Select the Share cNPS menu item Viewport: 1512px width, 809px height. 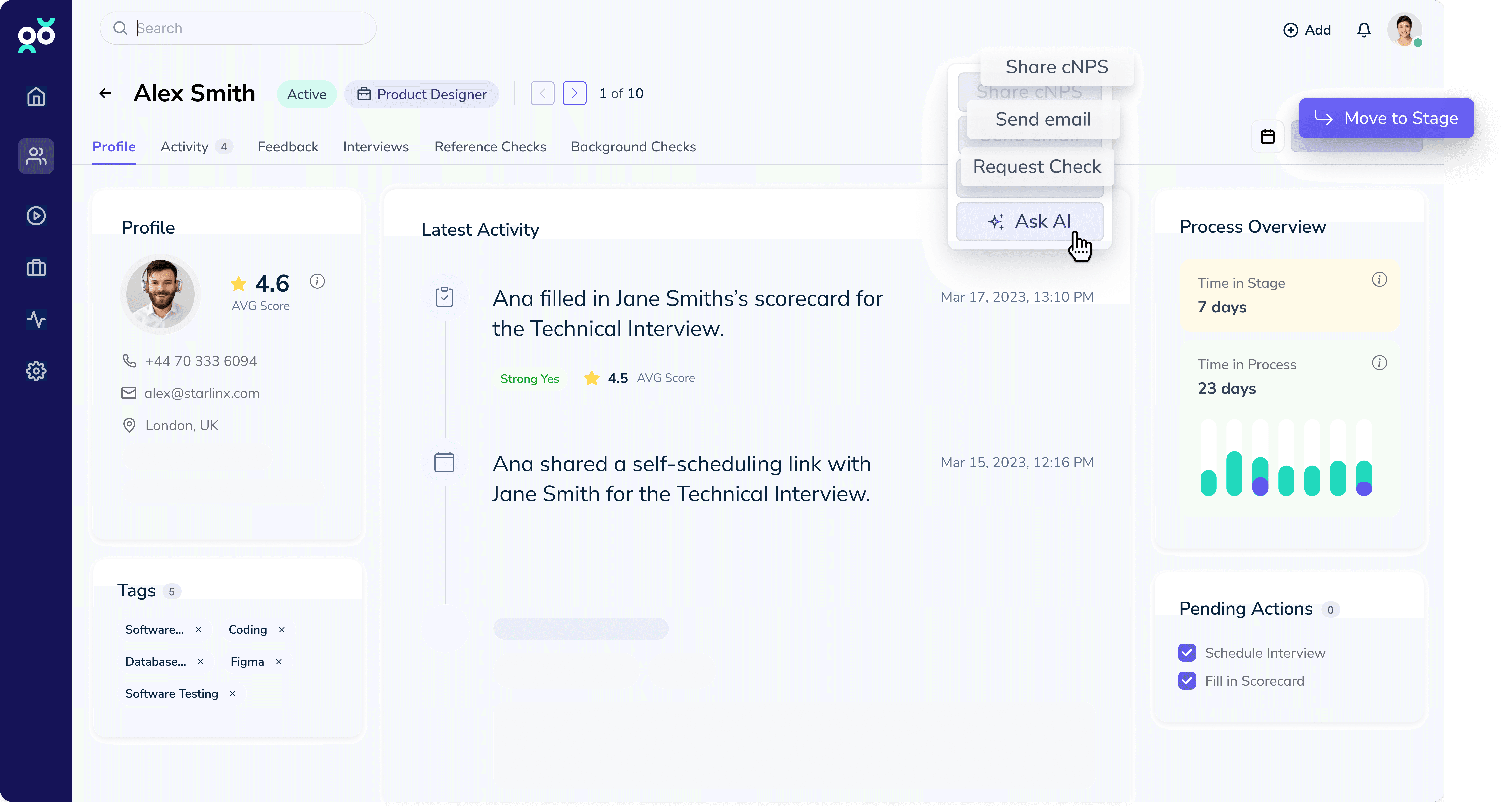1057,66
